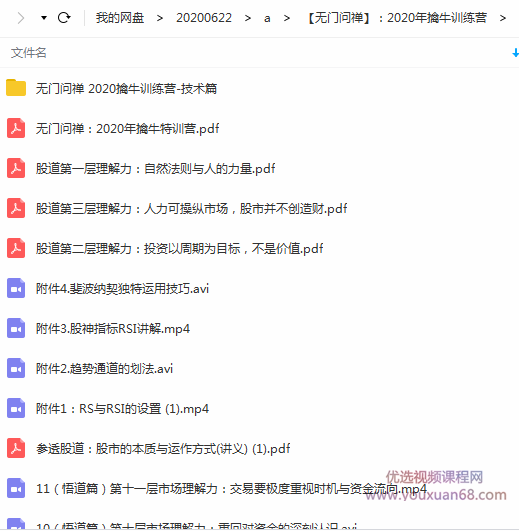Screen dimensions: 519x531
Task: Click the blue sort direction arrow
Action: pyautogui.click(x=515, y=53)
